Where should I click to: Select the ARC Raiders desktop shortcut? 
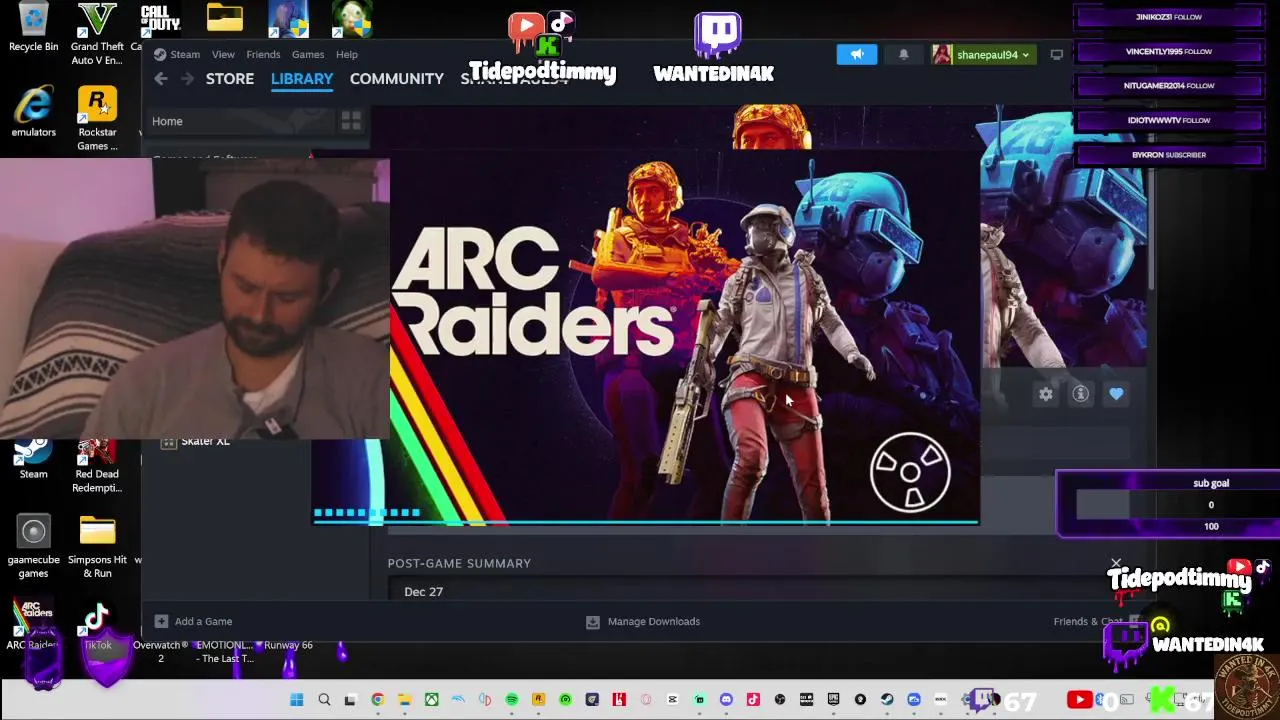[x=33, y=626]
